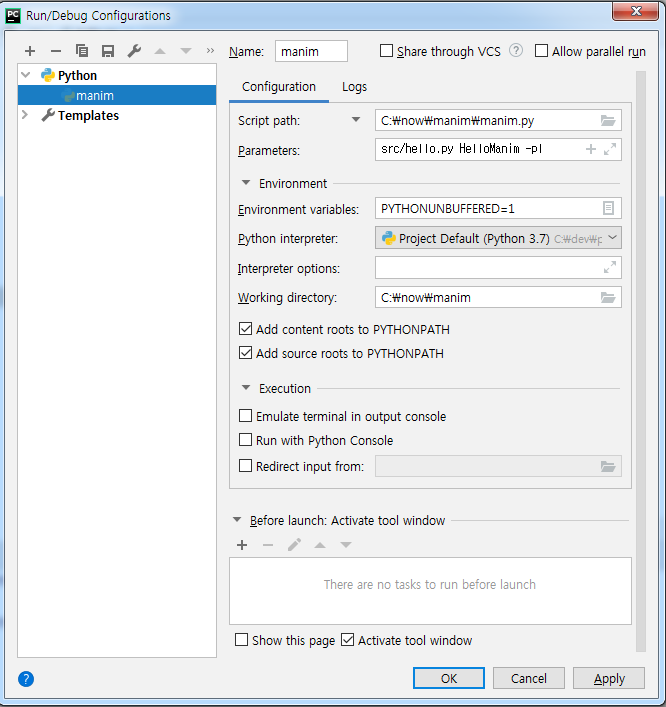Image resolution: width=666 pixels, height=707 pixels.
Task: Uncheck Add source roots to PYTHONPATH
Action: [x=245, y=353]
